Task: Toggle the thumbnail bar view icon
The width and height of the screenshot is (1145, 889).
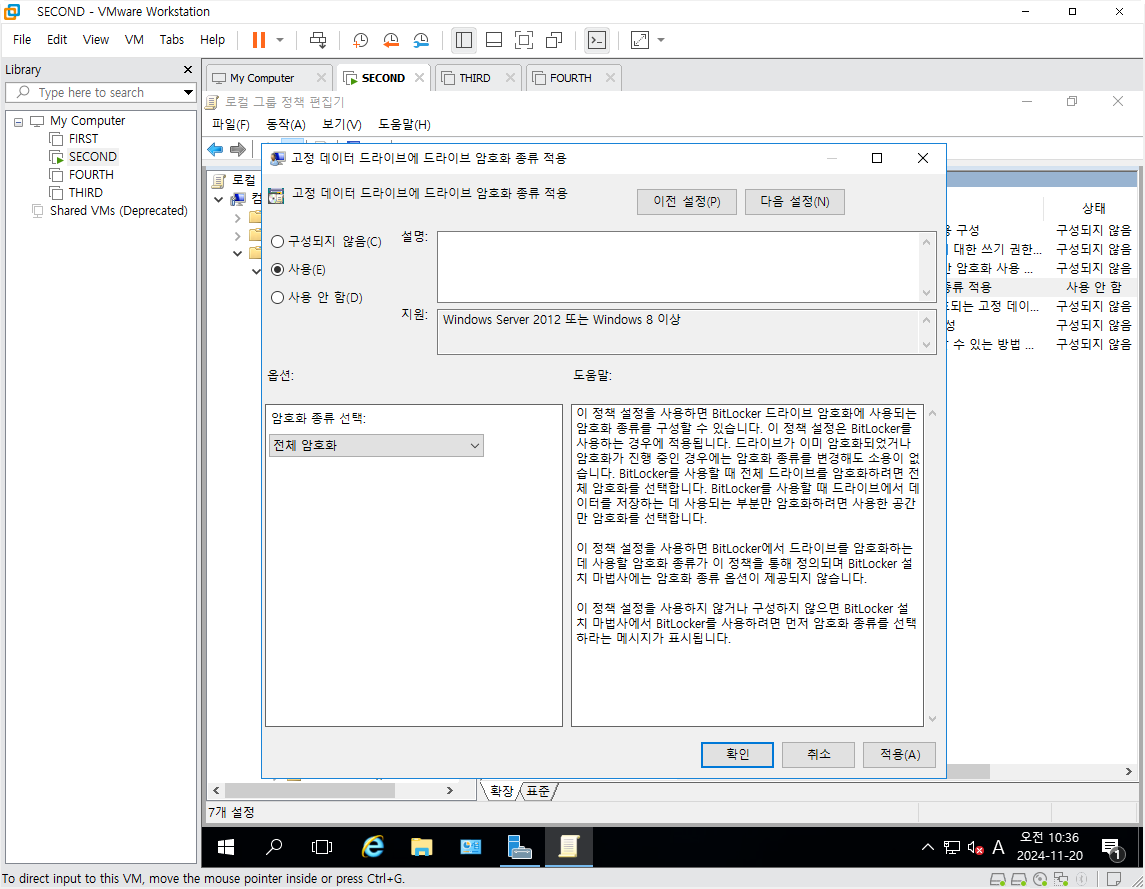Action: (x=494, y=40)
